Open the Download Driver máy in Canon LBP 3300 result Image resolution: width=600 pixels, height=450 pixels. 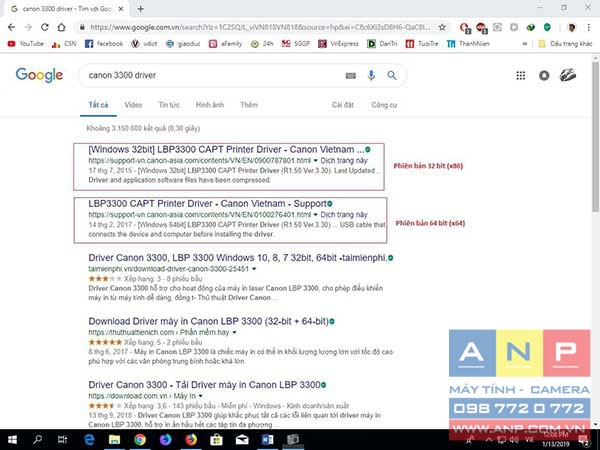coord(208,321)
